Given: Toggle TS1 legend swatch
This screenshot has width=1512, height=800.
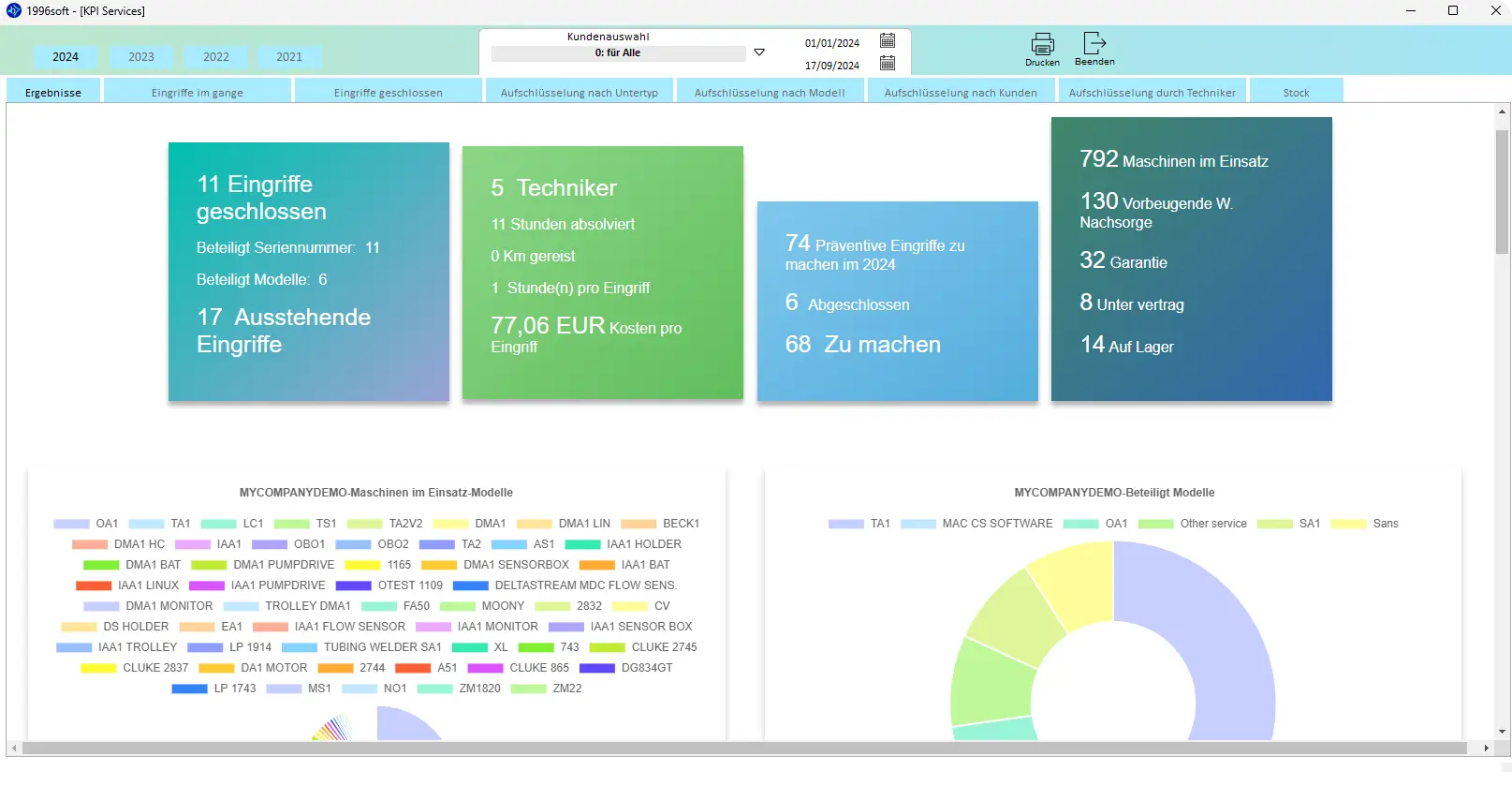Looking at the screenshot, I should point(291,524).
